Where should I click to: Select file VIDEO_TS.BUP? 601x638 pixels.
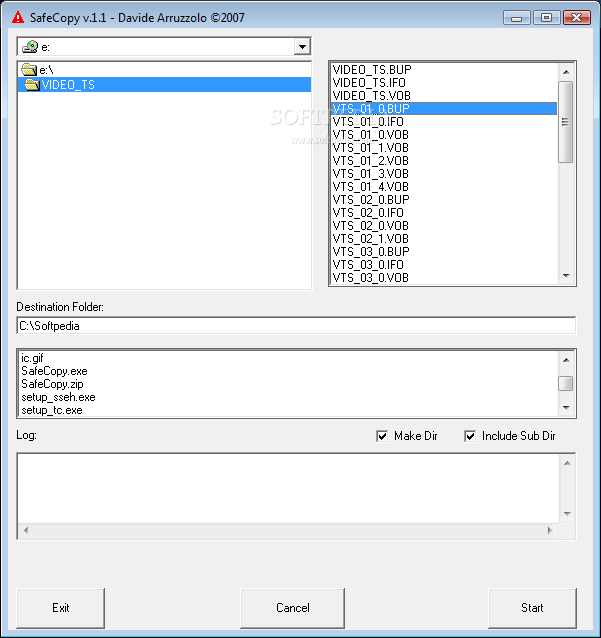[x=444, y=70]
